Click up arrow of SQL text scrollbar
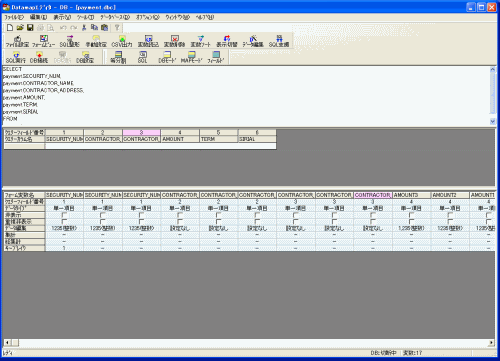 point(493,69)
